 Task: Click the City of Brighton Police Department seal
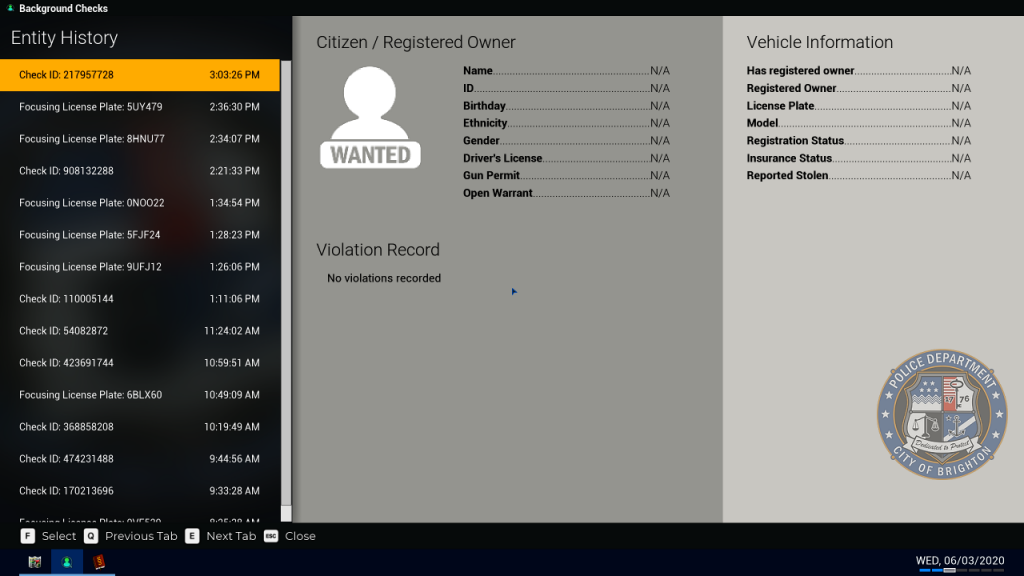coord(940,414)
